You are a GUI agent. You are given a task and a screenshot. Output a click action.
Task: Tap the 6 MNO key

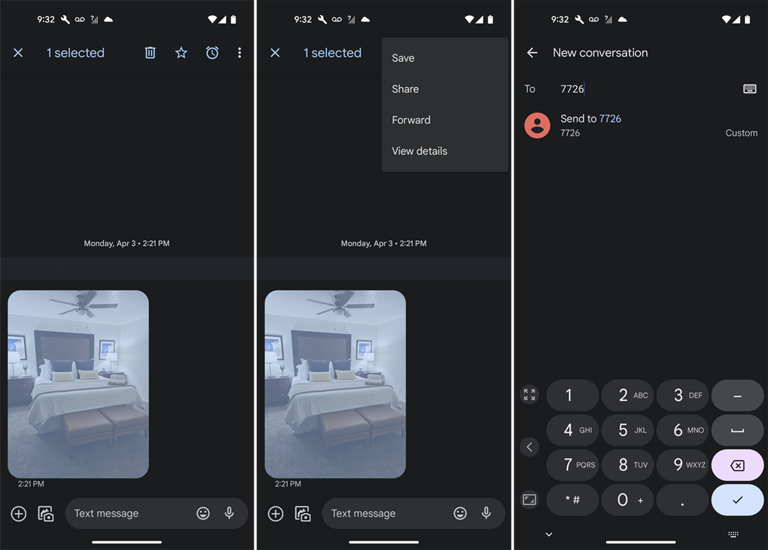682,430
